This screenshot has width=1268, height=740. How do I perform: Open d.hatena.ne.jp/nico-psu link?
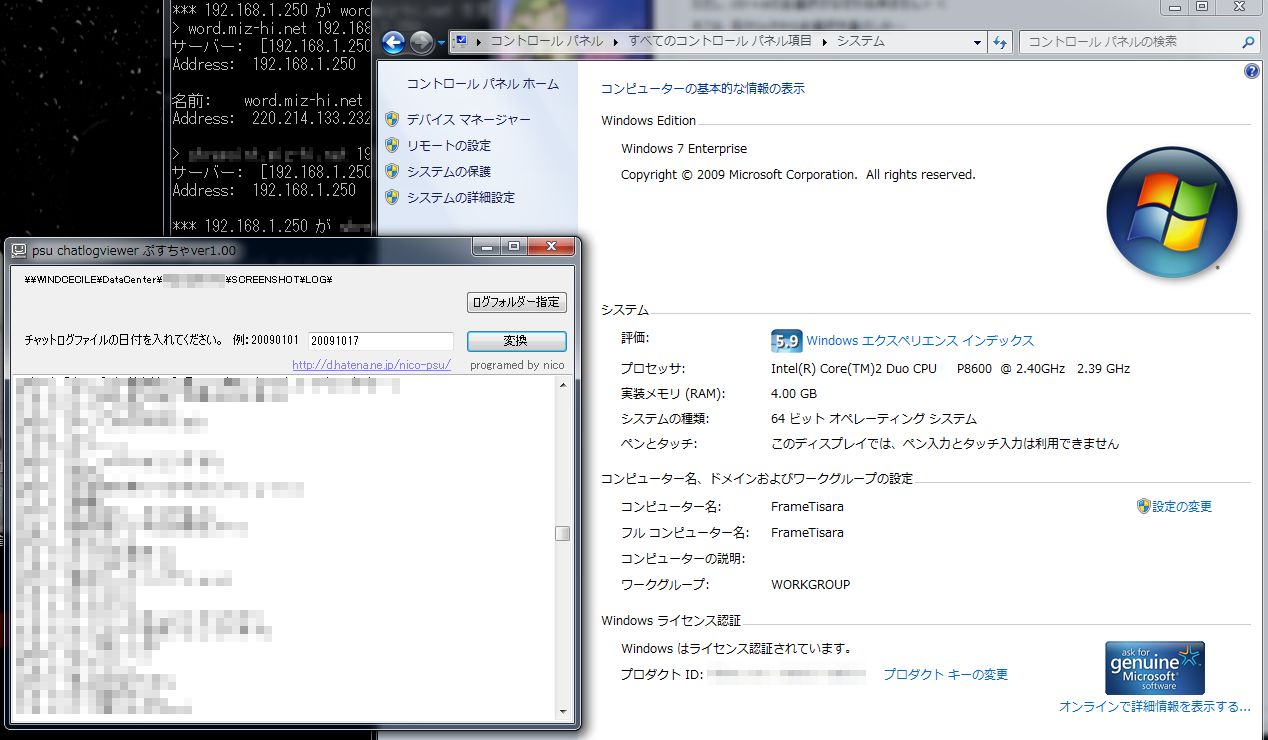coord(372,365)
